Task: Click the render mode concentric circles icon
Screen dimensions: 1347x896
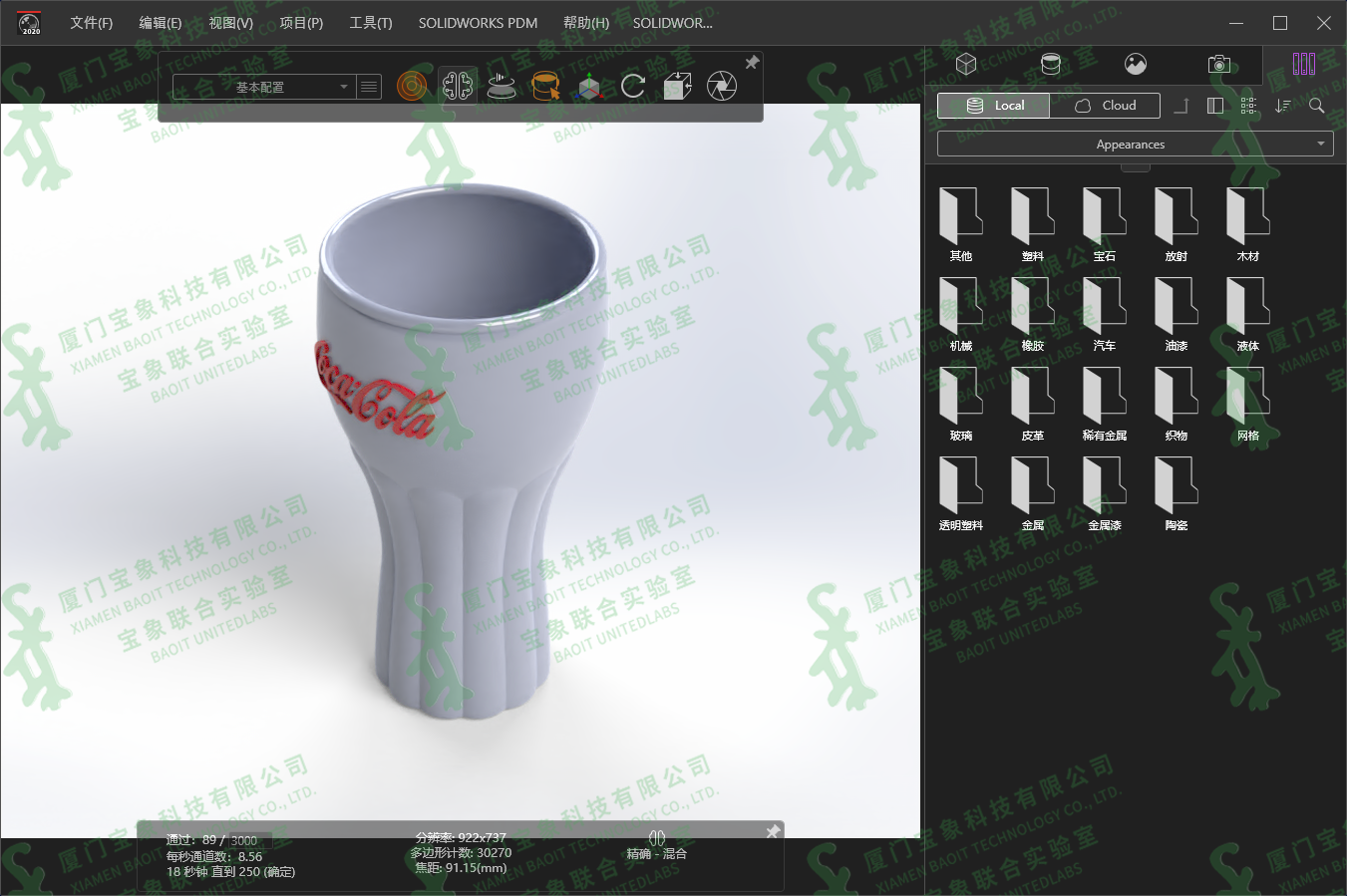Action: pos(411,87)
